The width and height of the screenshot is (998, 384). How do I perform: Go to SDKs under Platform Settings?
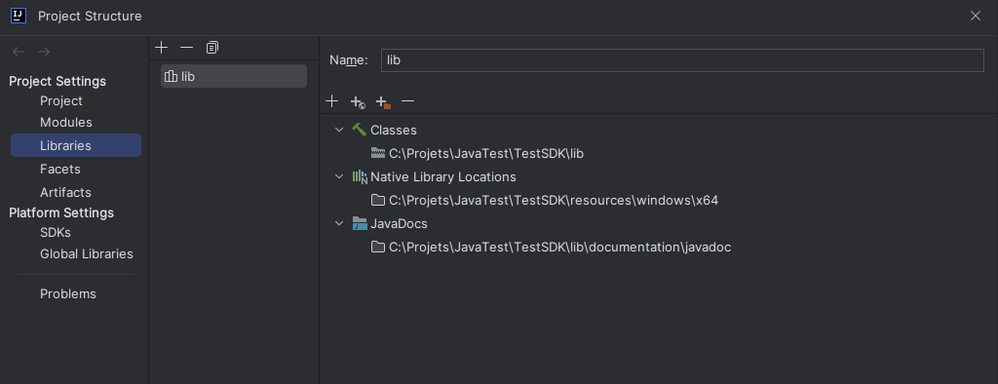(x=55, y=232)
